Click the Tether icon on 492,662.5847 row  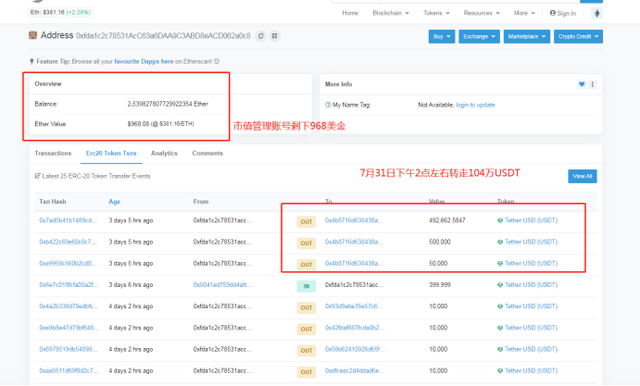(x=500, y=221)
